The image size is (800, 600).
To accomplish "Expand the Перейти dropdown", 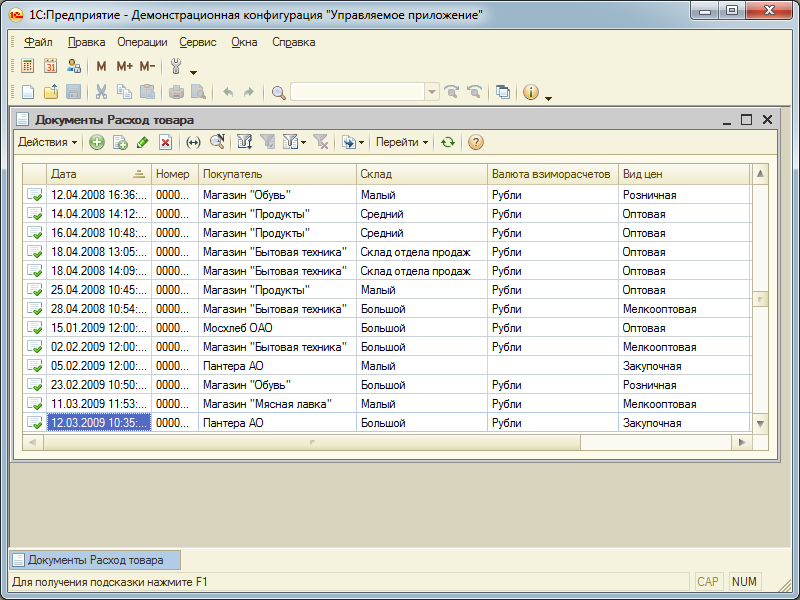I will point(402,143).
